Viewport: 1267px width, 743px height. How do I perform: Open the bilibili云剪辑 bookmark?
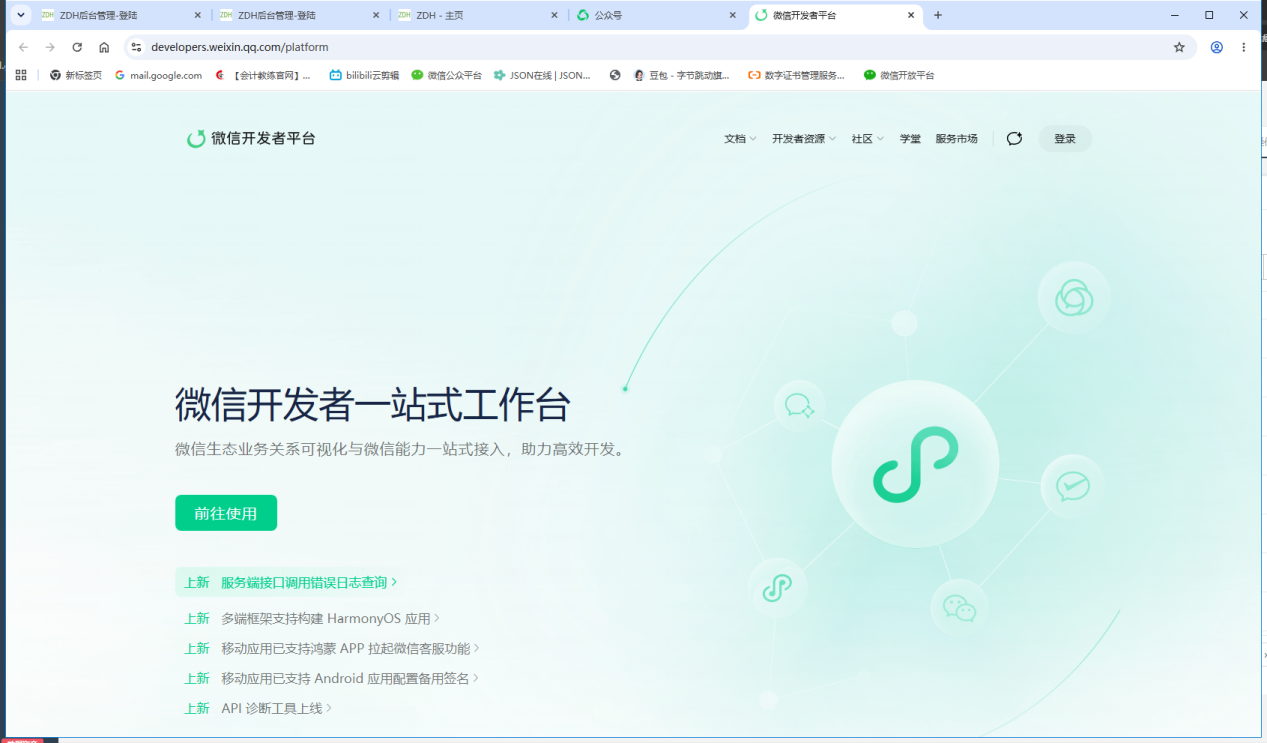pyautogui.click(x=365, y=75)
